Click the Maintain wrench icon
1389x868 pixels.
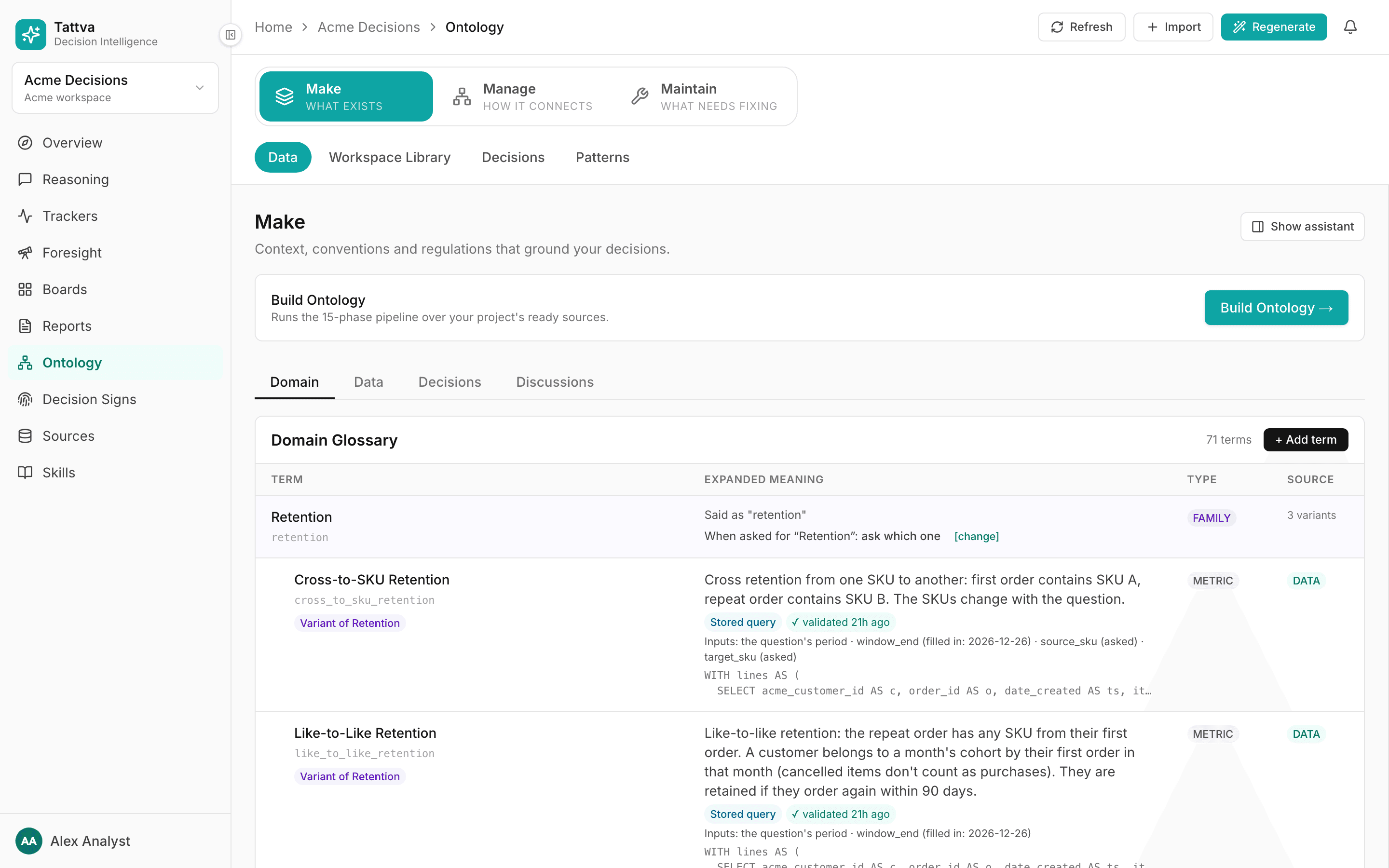640,96
